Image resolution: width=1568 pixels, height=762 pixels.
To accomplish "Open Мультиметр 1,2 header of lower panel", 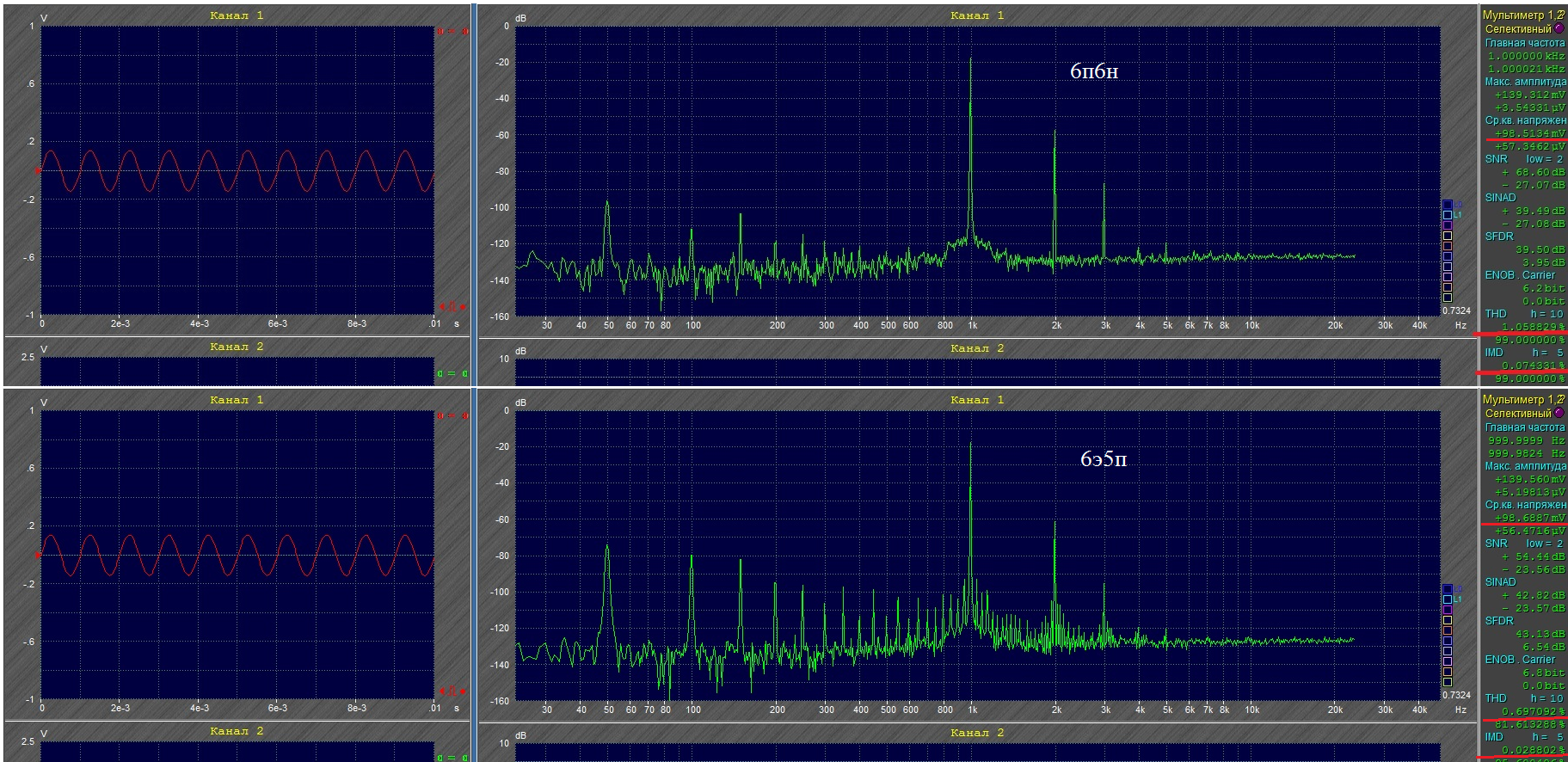I will coord(1523,399).
